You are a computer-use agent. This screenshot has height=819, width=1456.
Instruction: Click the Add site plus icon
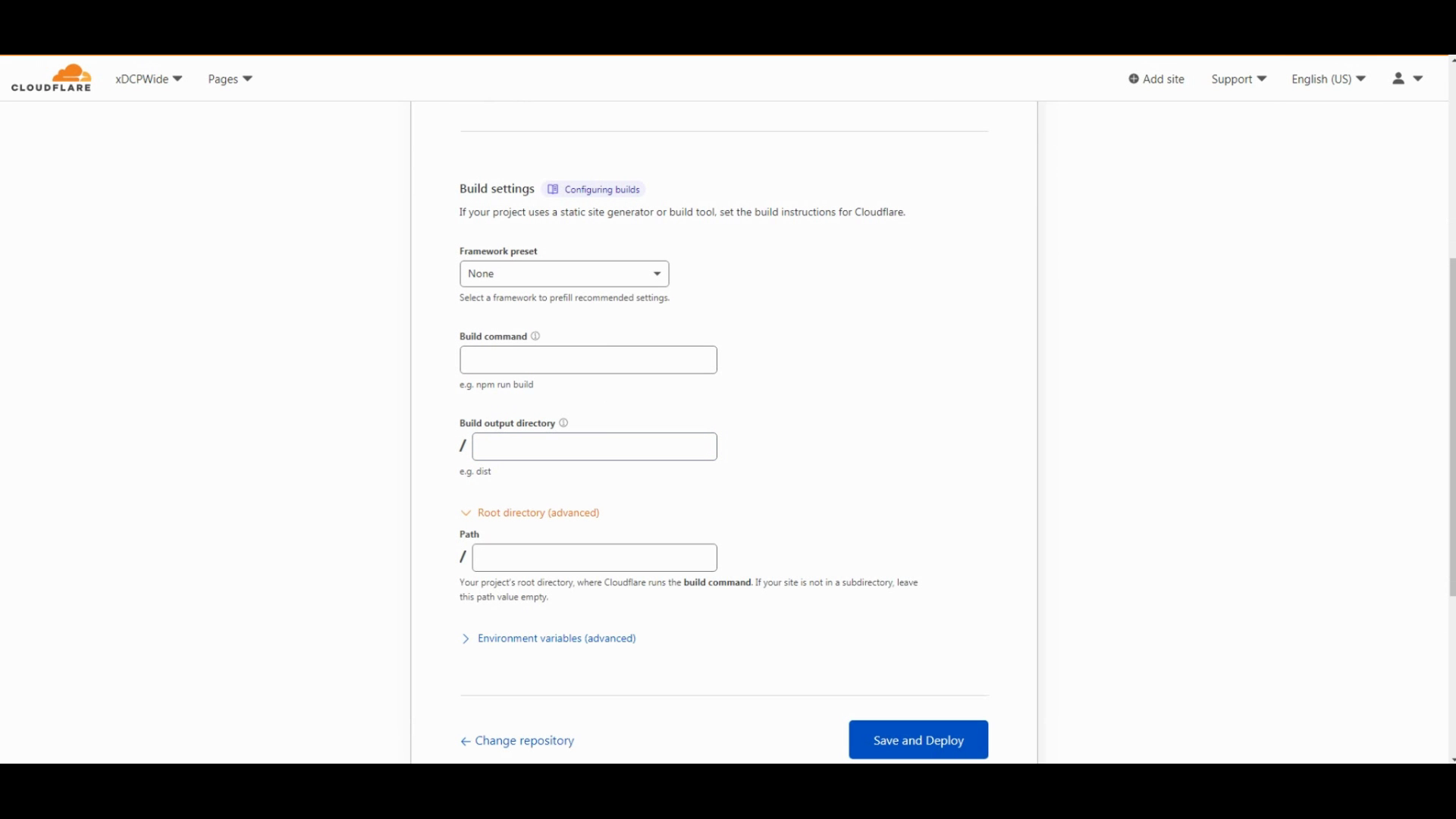[x=1134, y=79]
